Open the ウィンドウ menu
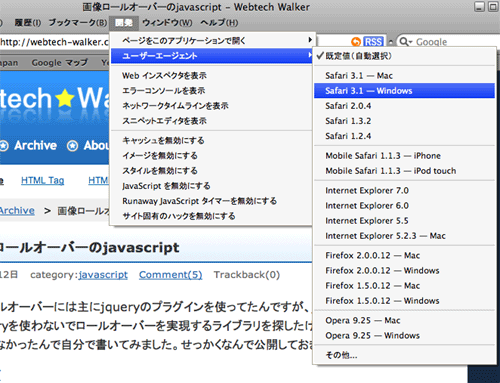This screenshot has height=383, width=500. click(167, 23)
